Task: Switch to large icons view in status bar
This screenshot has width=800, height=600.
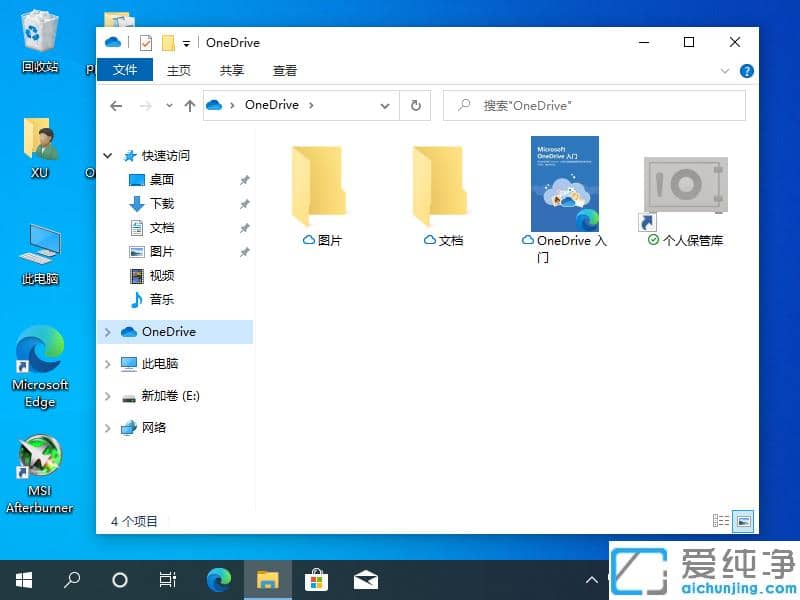Action: coord(742,521)
